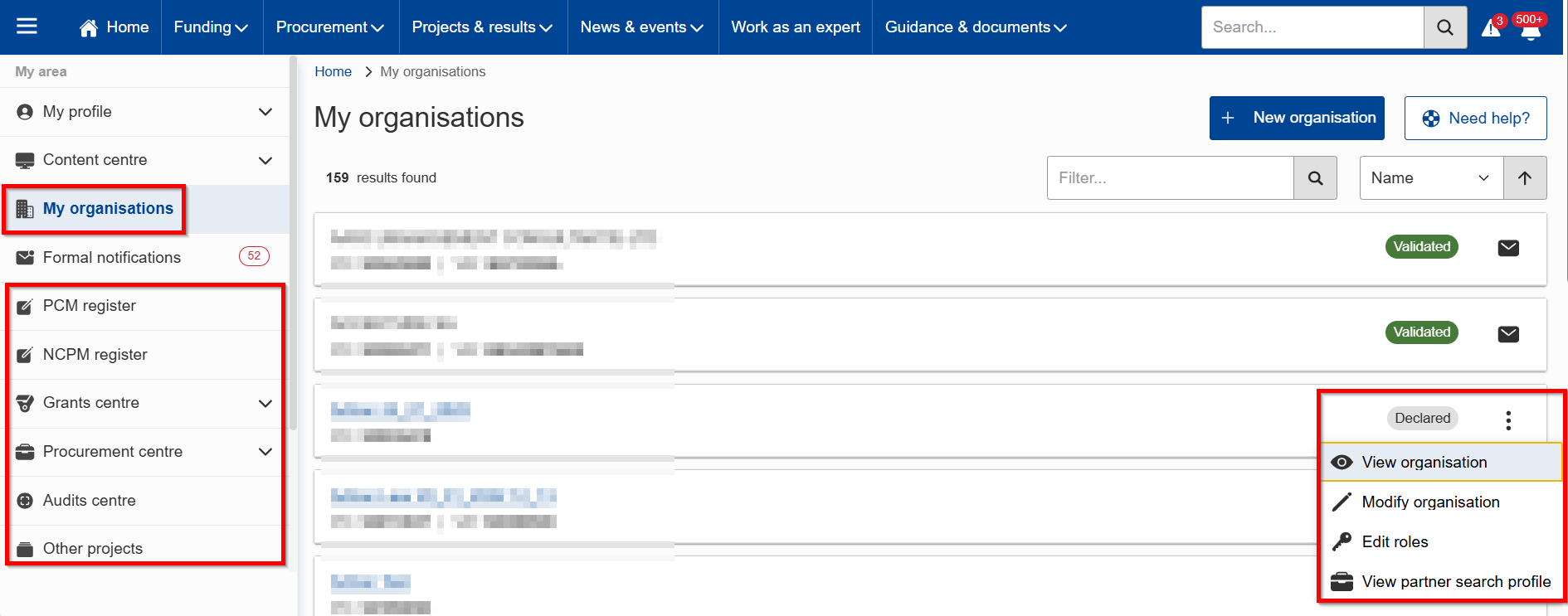Image resolution: width=1568 pixels, height=616 pixels.
Task: Select Modify organisation from context menu
Action: pyautogui.click(x=1441, y=502)
